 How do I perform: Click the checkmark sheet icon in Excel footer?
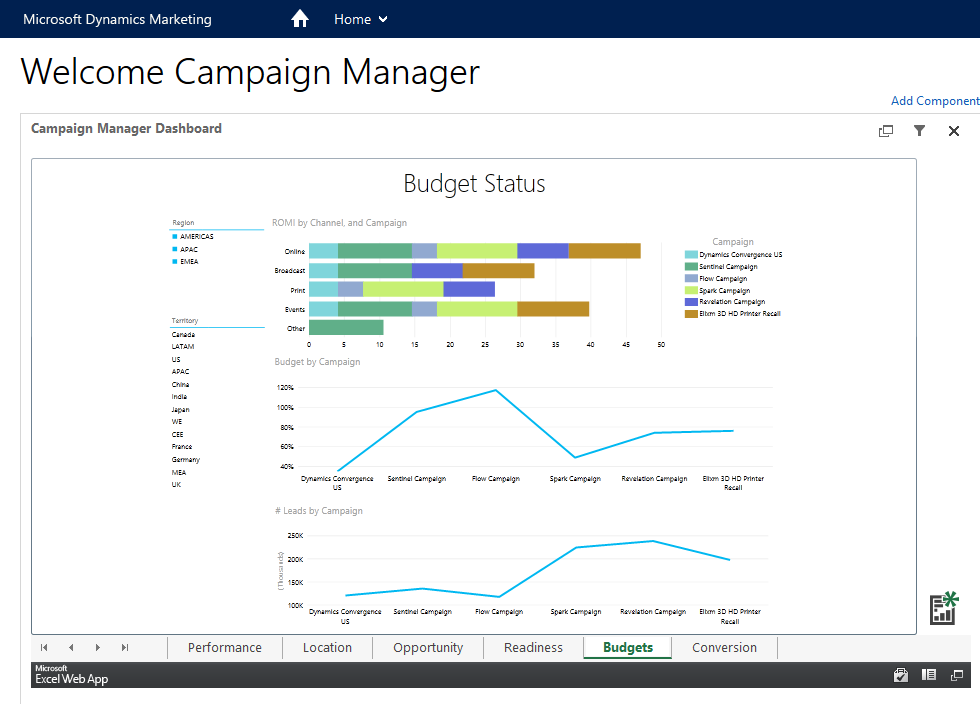[x=901, y=675]
